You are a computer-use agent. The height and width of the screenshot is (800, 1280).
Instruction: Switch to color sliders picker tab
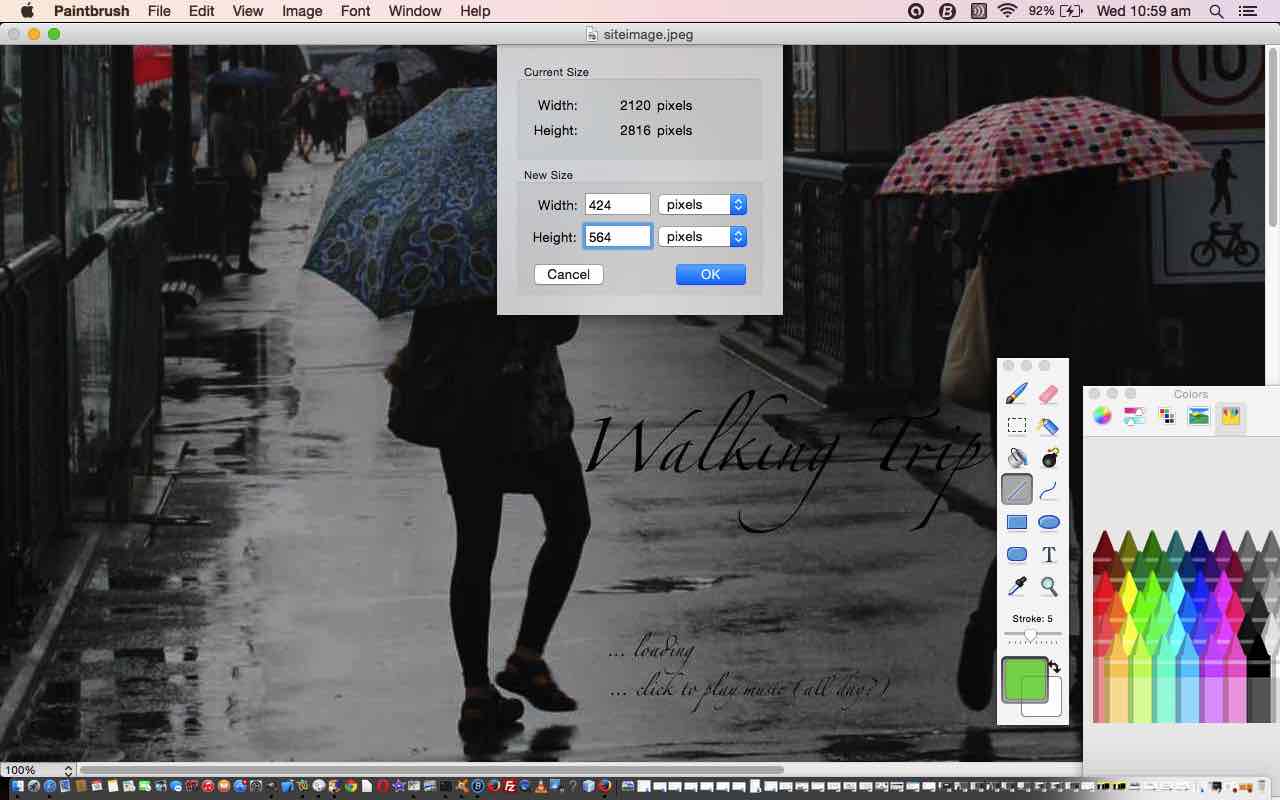coord(1134,416)
